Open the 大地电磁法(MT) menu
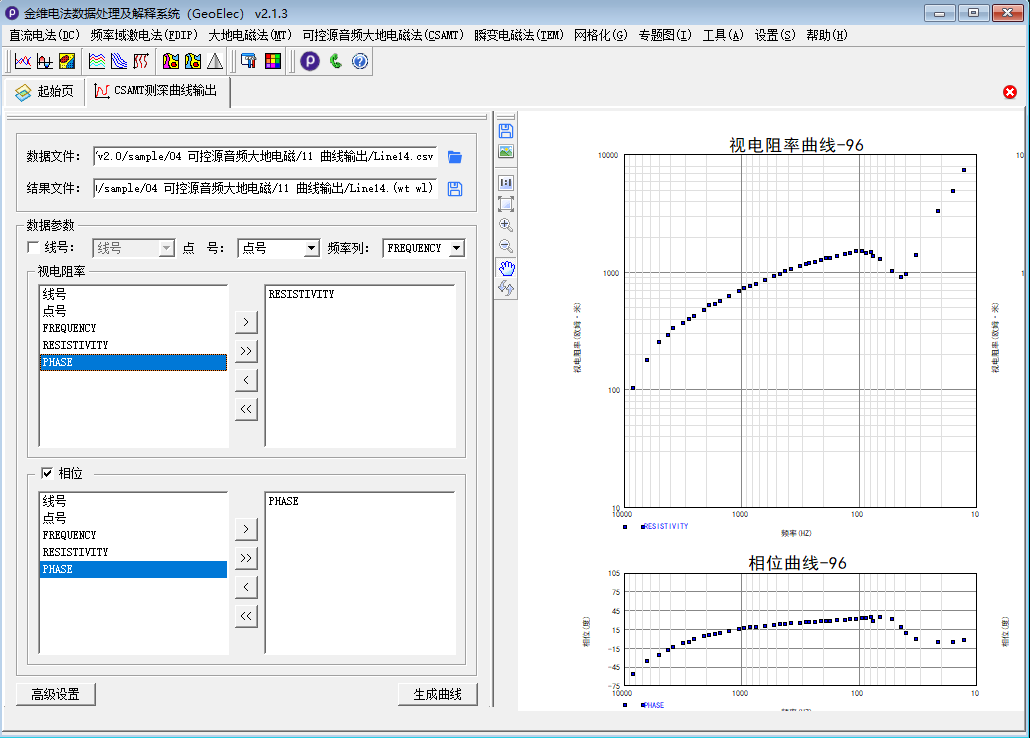The height and width of the screenshot is (738, 1030). point(250,35)
